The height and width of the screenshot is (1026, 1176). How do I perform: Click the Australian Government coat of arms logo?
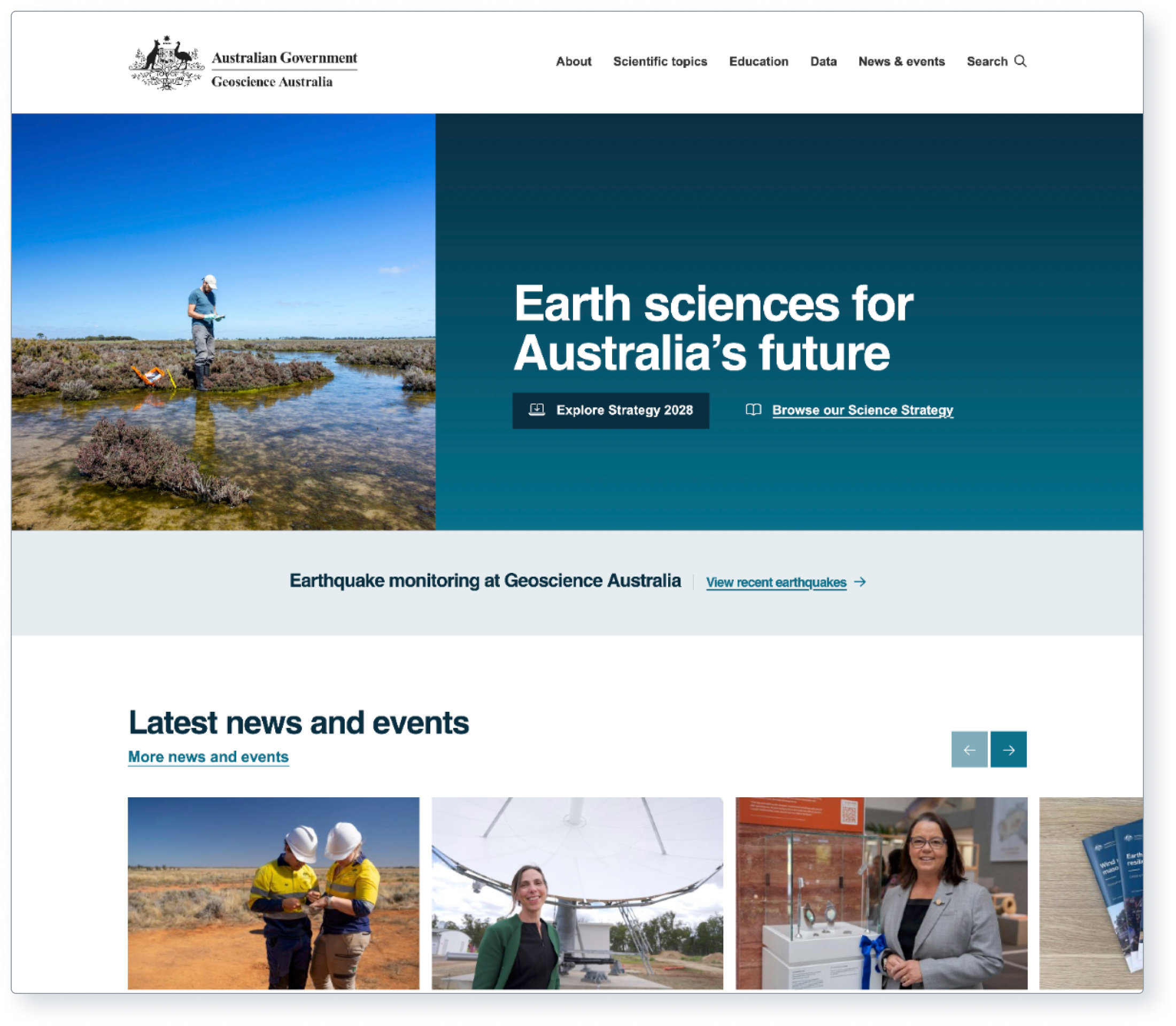pyautogui.click(x=166, y=63)
